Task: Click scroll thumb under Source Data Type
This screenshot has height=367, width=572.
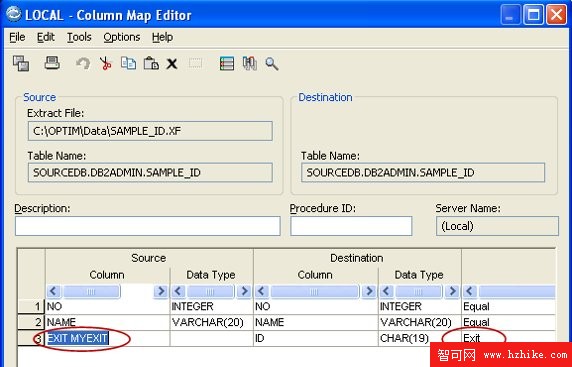Action: tap(210, 291)
